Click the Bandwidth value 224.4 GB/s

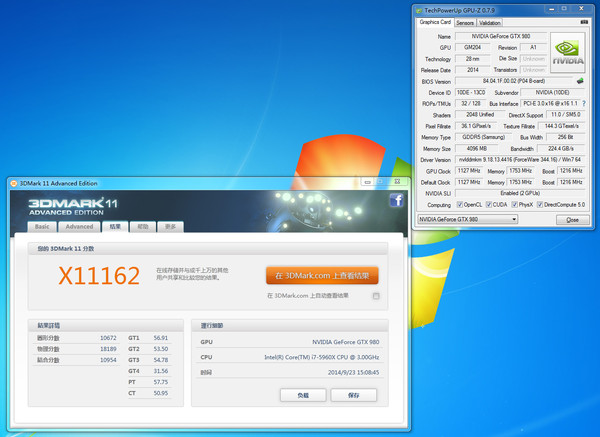561,148
